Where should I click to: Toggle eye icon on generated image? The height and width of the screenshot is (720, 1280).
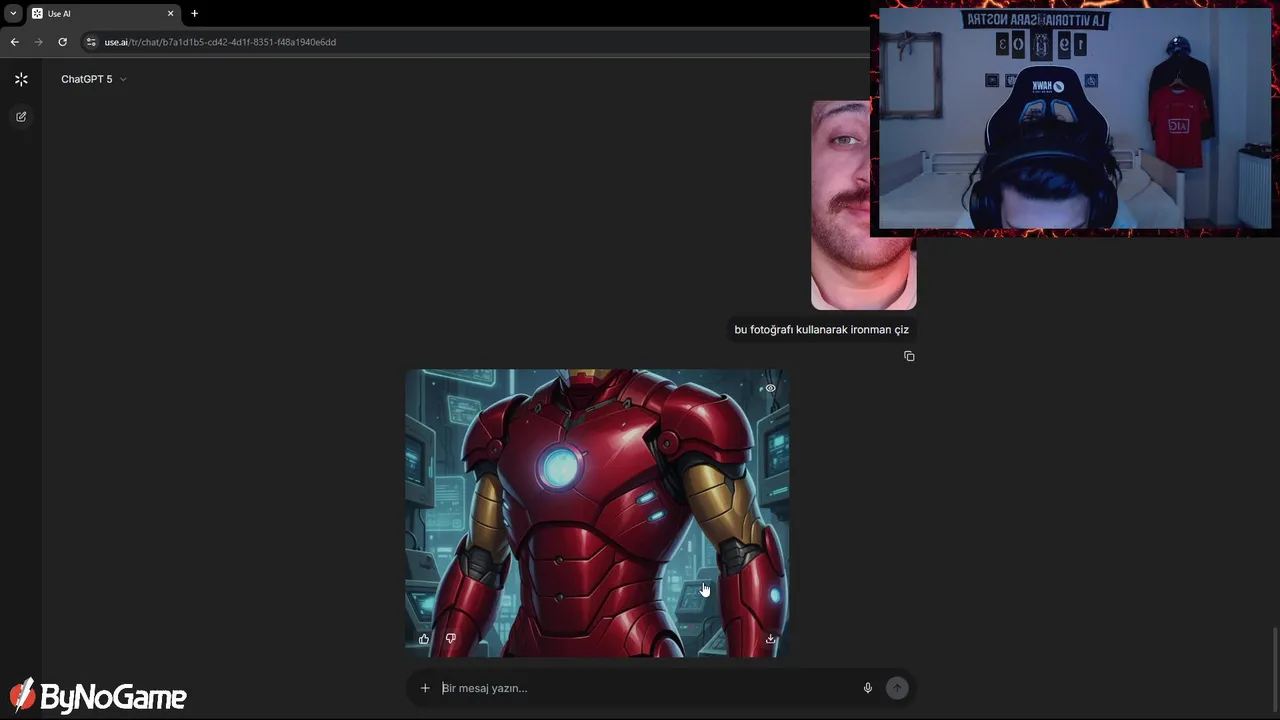pos(770,388)
